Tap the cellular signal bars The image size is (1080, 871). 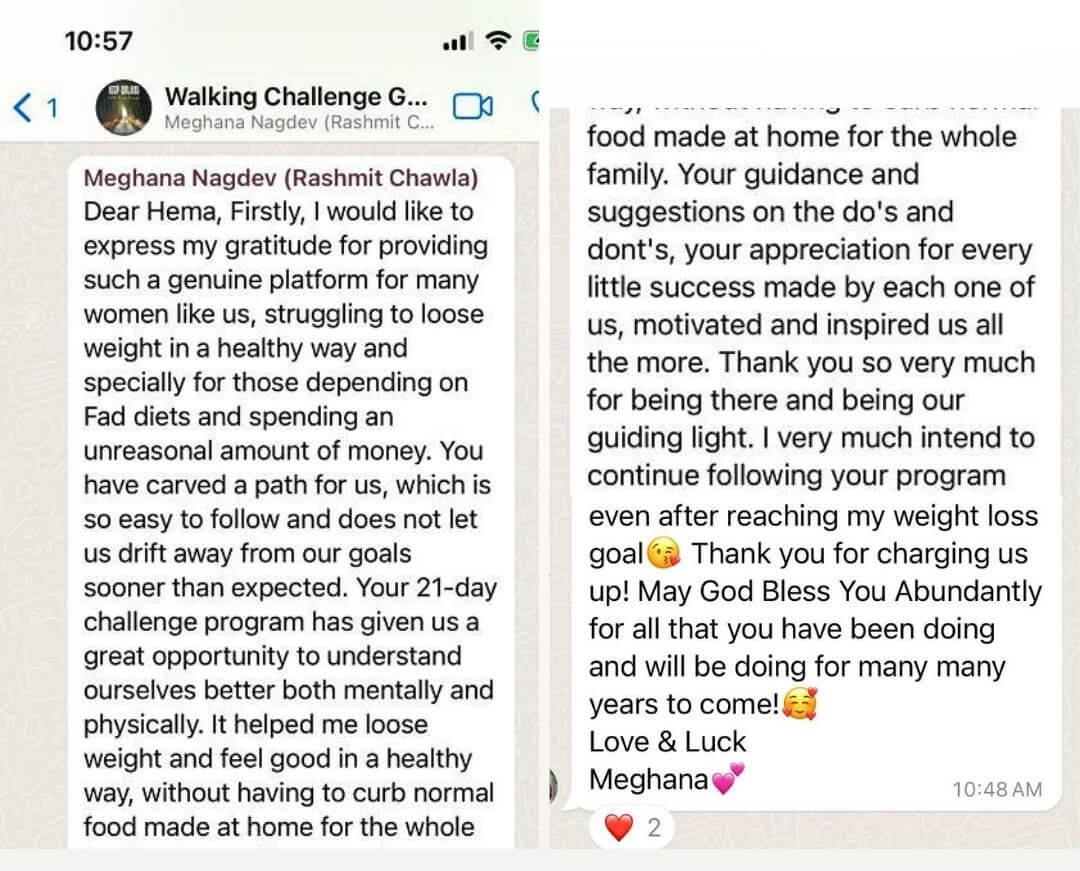457,42
